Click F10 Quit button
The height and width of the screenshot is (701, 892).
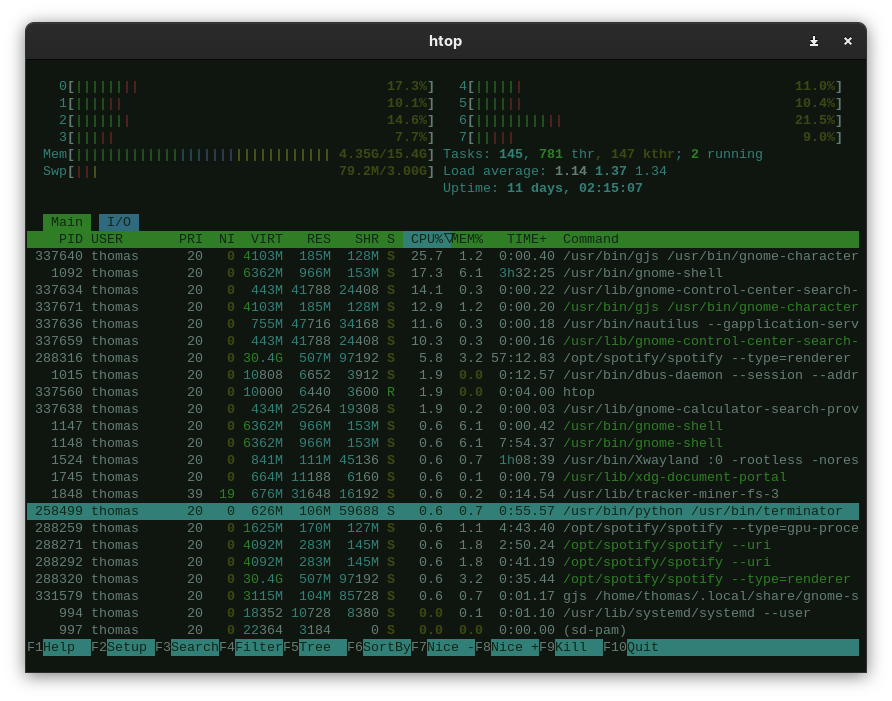click(x=640, y=647)
